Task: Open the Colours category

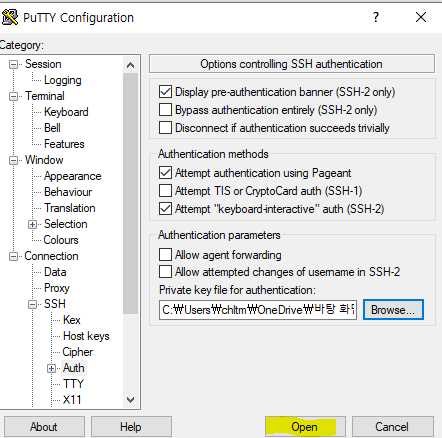Action: pyautogui.click(x=61, y=240)
